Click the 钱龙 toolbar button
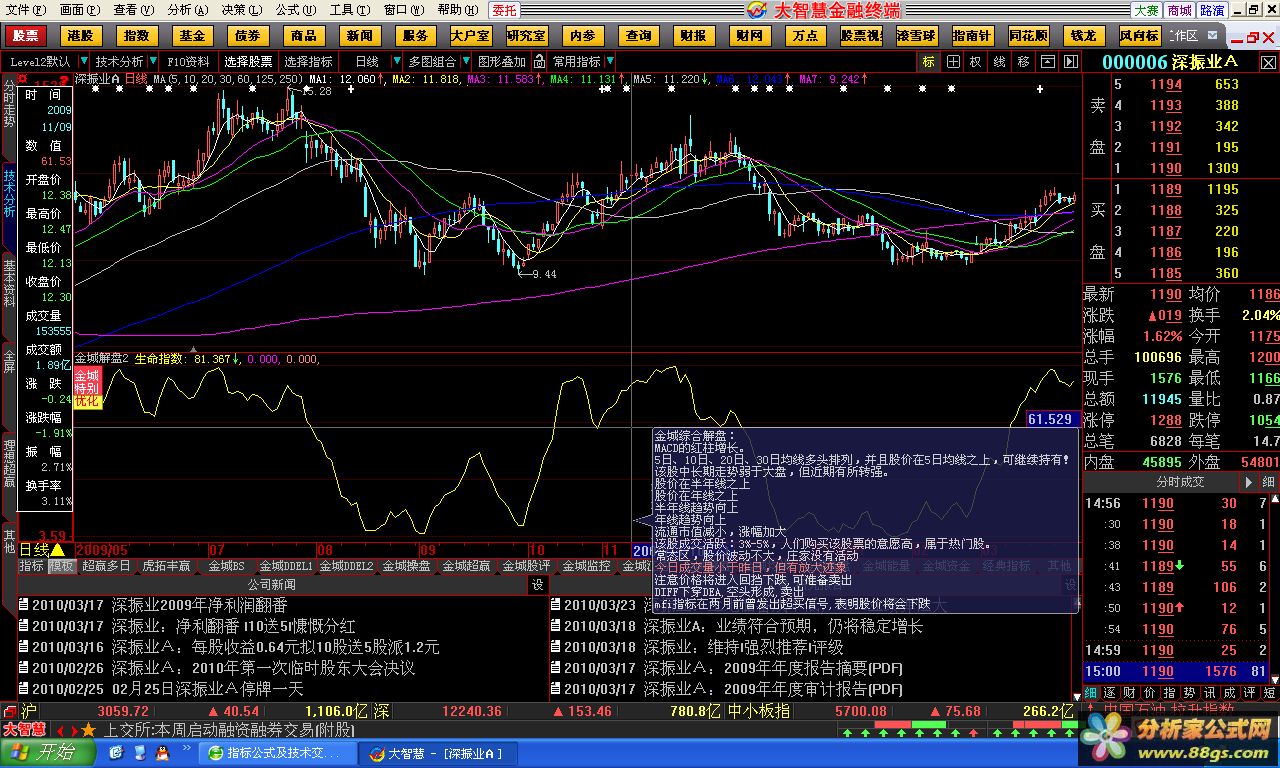 [1083, 36]
